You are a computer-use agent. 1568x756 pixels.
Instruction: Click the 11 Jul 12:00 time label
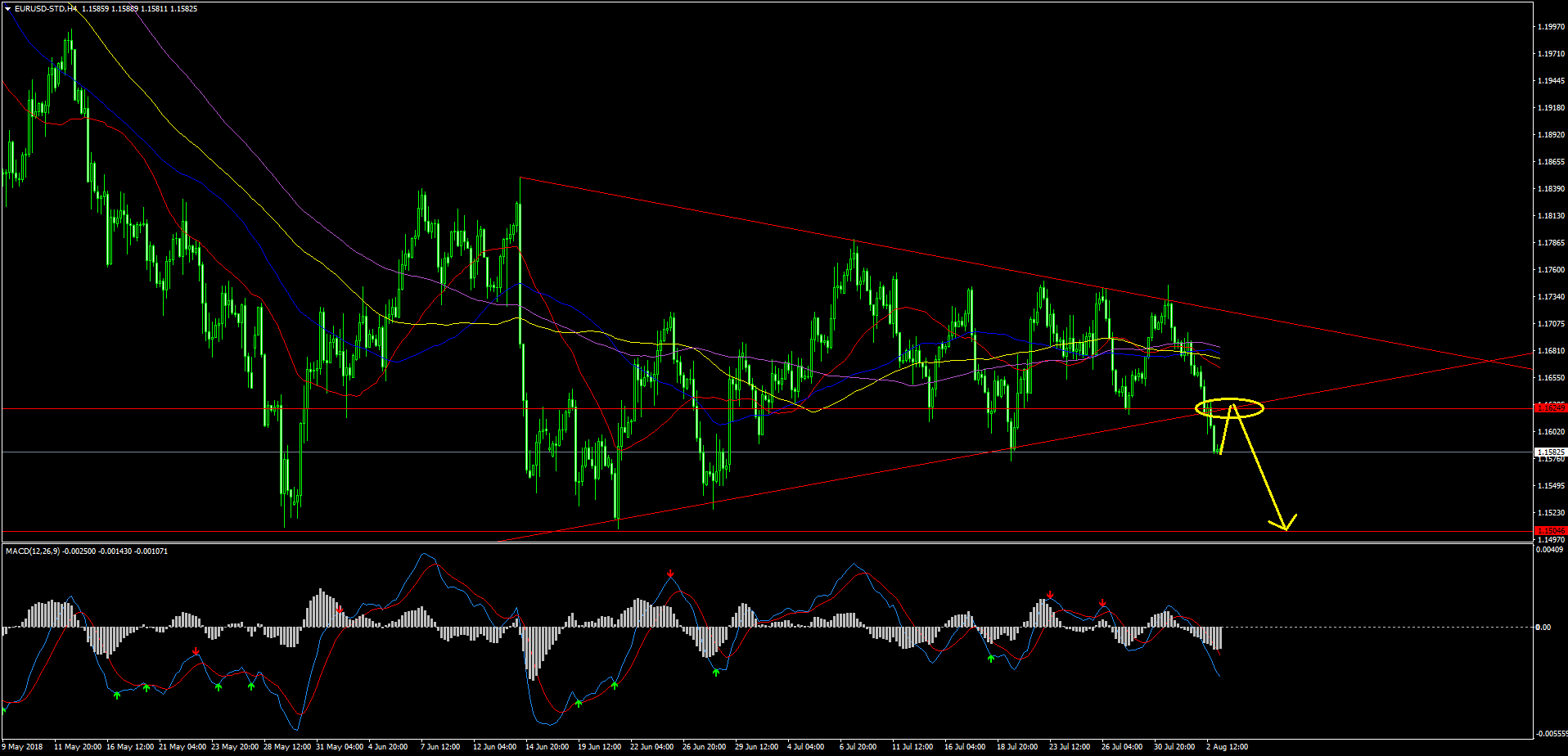click(x=912, y=746)
